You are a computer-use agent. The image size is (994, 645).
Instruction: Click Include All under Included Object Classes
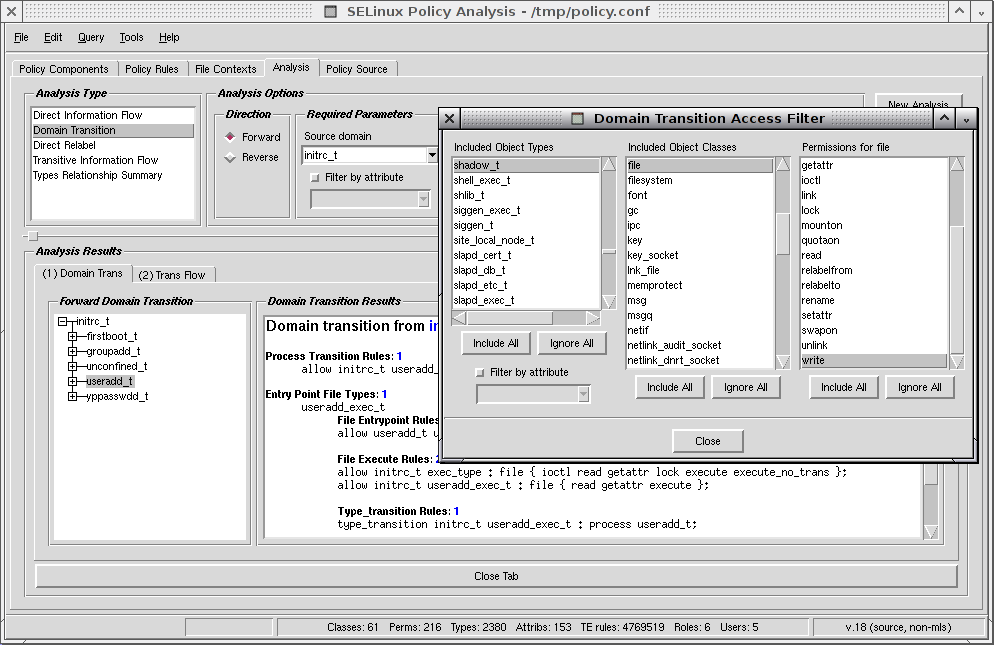669,388
